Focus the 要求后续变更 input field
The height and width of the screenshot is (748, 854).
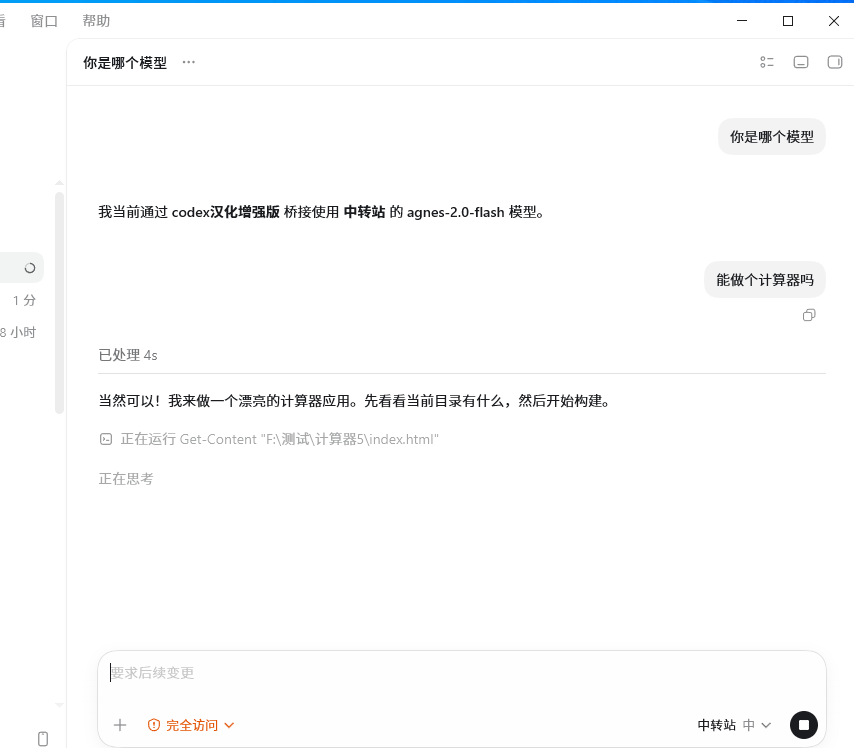click(462, 673)
